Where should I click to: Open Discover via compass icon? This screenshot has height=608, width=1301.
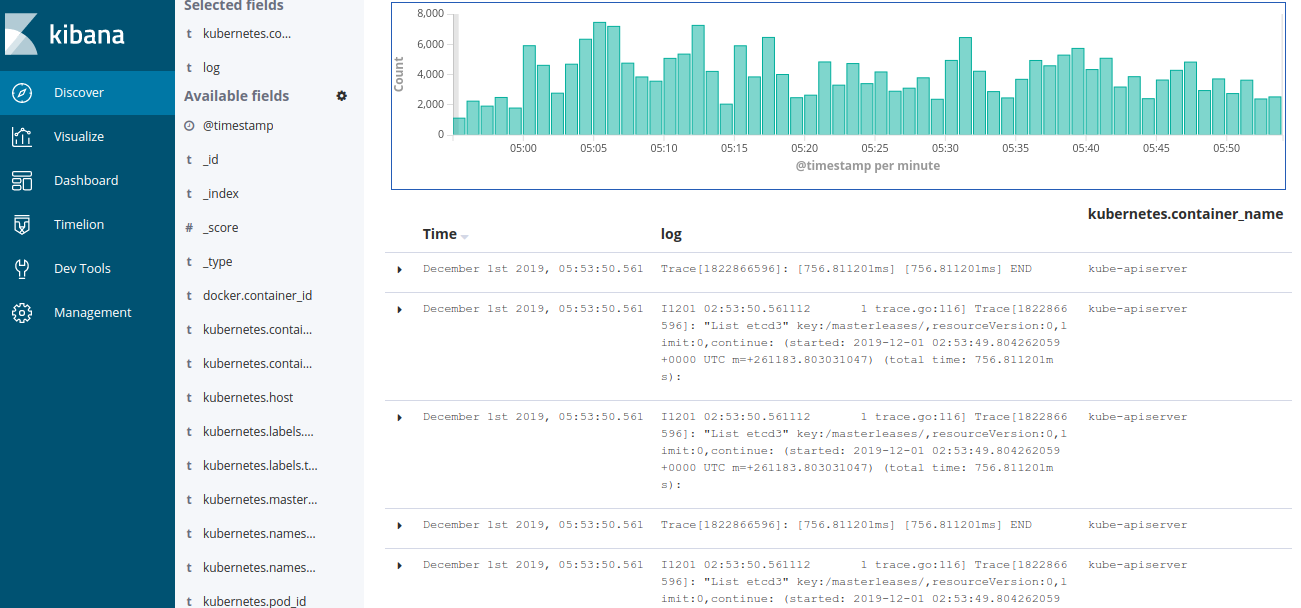point(22,93)
